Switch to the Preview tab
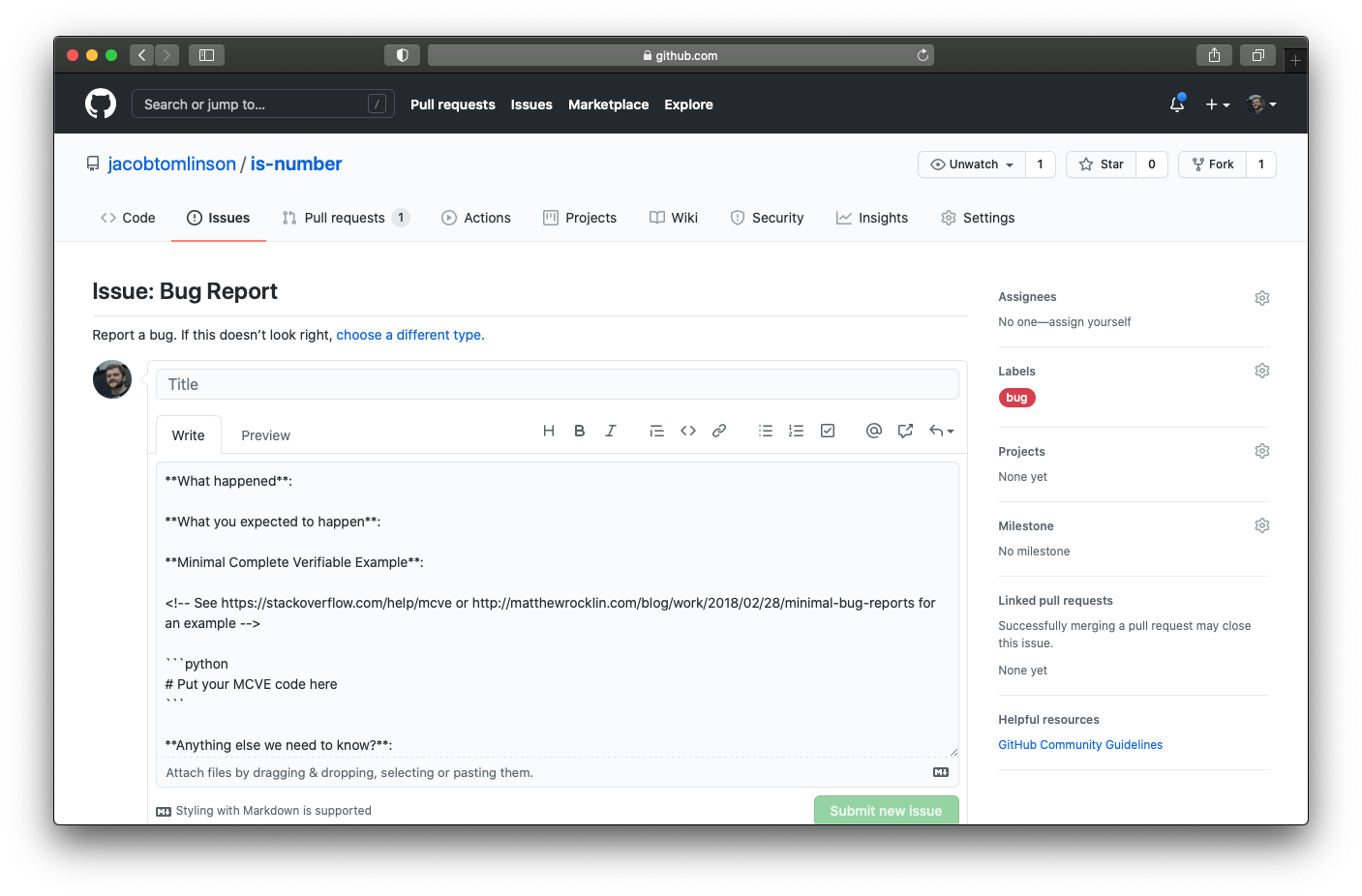 [x=265, y=435]
